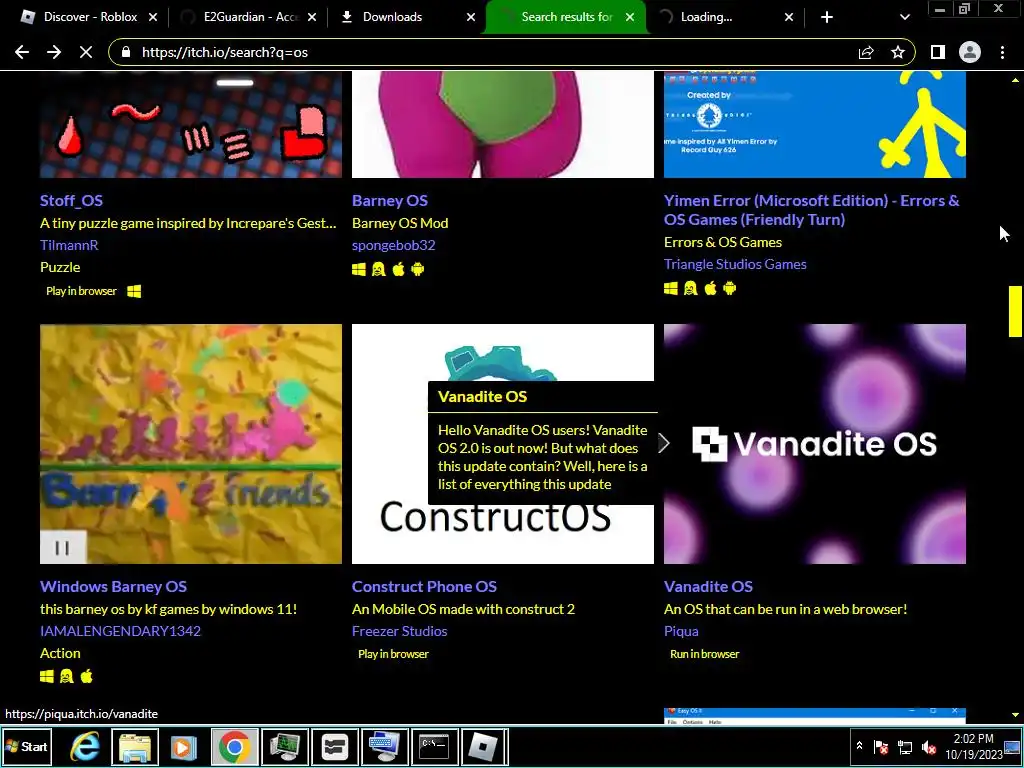Open the Barney OS game link
Viewport: 1024px width, 768px height.
pos(390,200)
